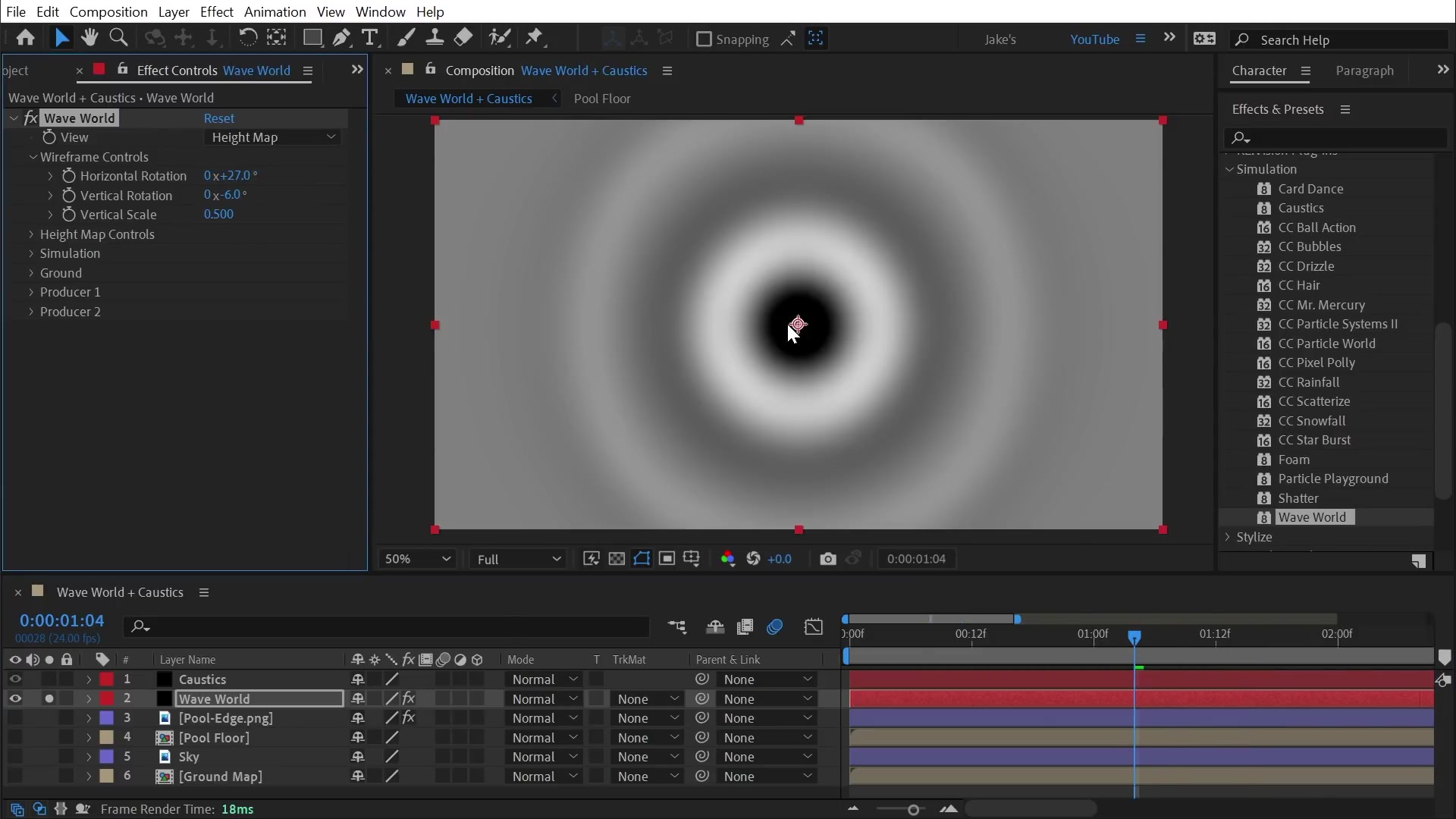The width and height of the screenshot is (1456, 819).
Task: Select the Clone Stamp tool
Action: coord(435,38)
